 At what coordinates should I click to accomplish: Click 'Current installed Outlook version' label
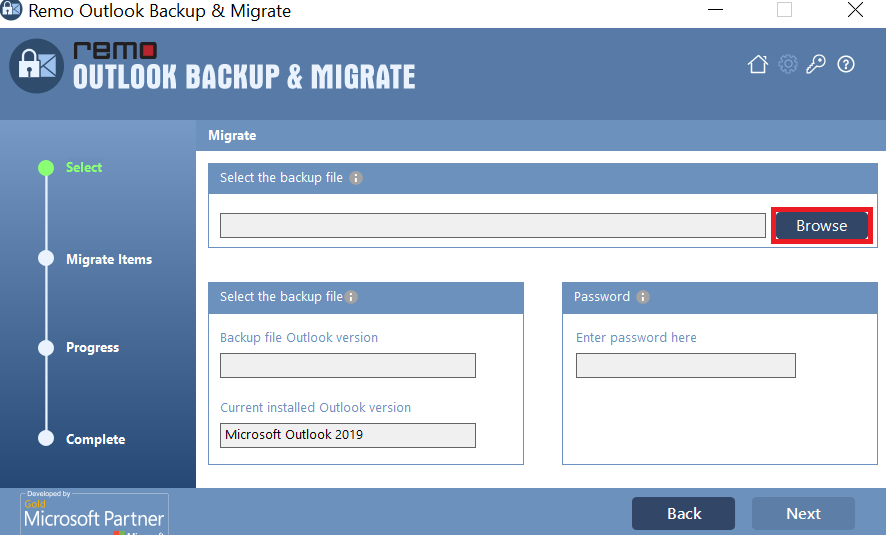click(x=315, y=407)
